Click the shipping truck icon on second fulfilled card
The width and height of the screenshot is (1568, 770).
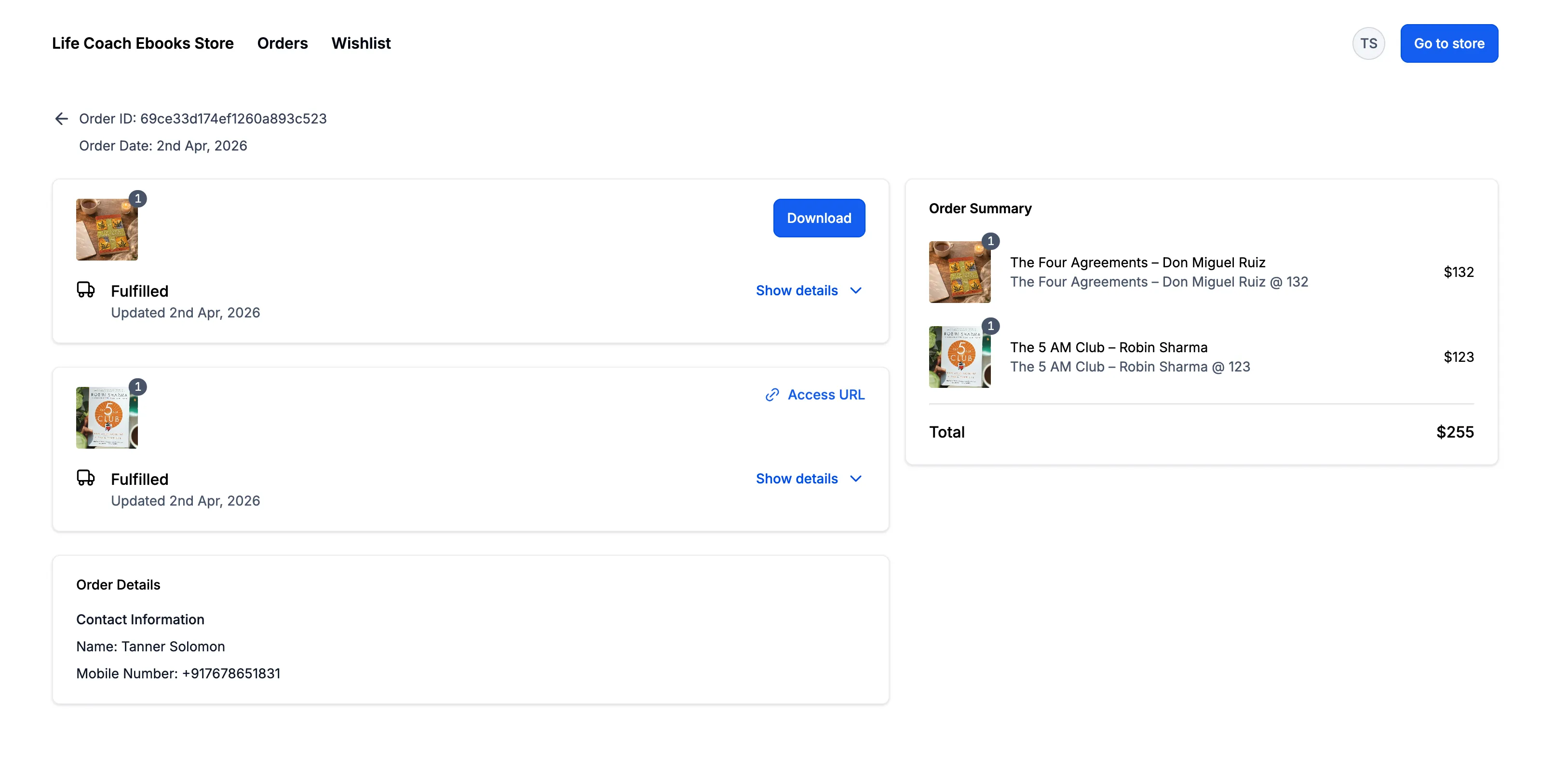coord(86,479)
